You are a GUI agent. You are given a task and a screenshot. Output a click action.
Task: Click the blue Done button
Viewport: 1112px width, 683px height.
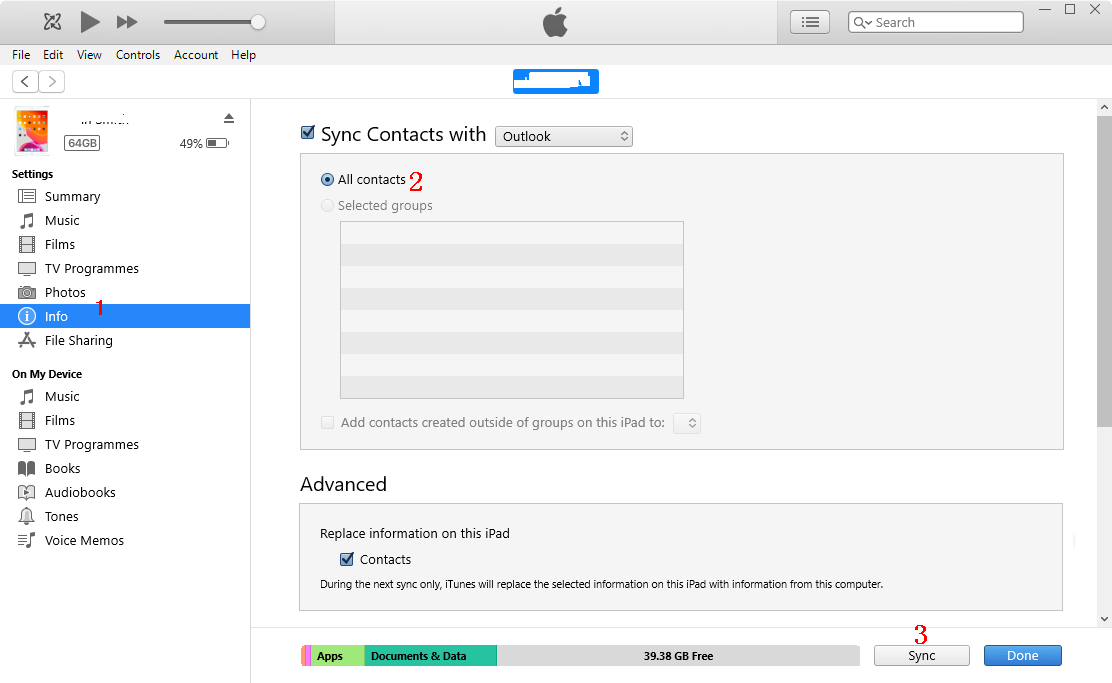pos(1022,656)
